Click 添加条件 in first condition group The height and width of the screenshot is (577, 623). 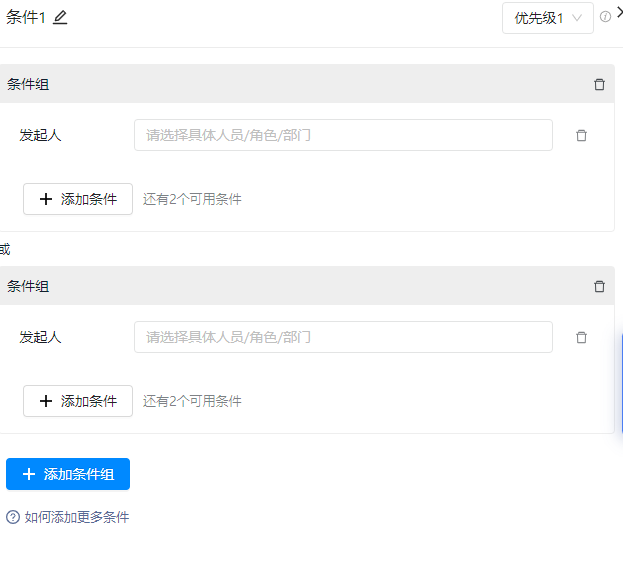[x=78, y=199]
